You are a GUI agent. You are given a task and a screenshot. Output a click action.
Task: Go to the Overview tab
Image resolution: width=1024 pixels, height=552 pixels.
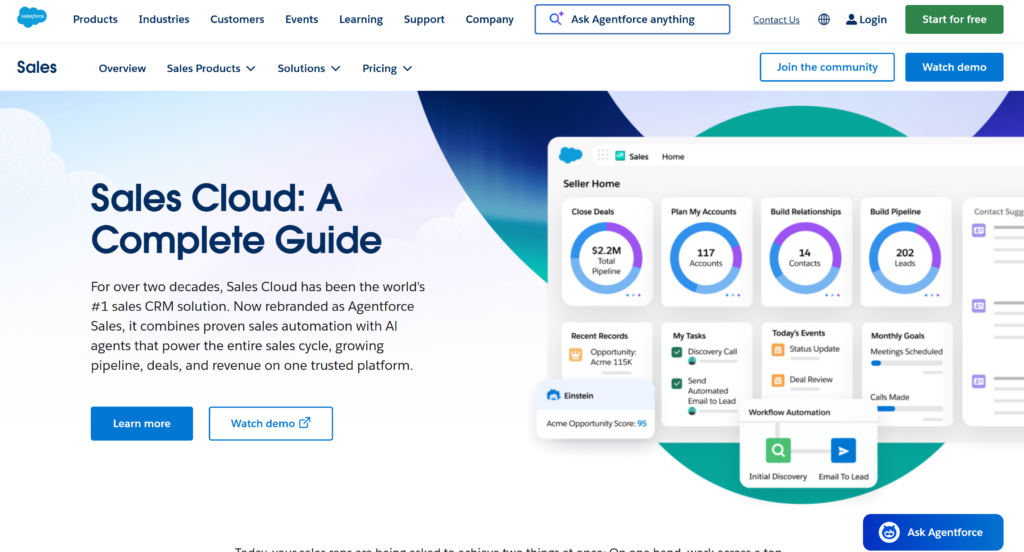point(122,68)
